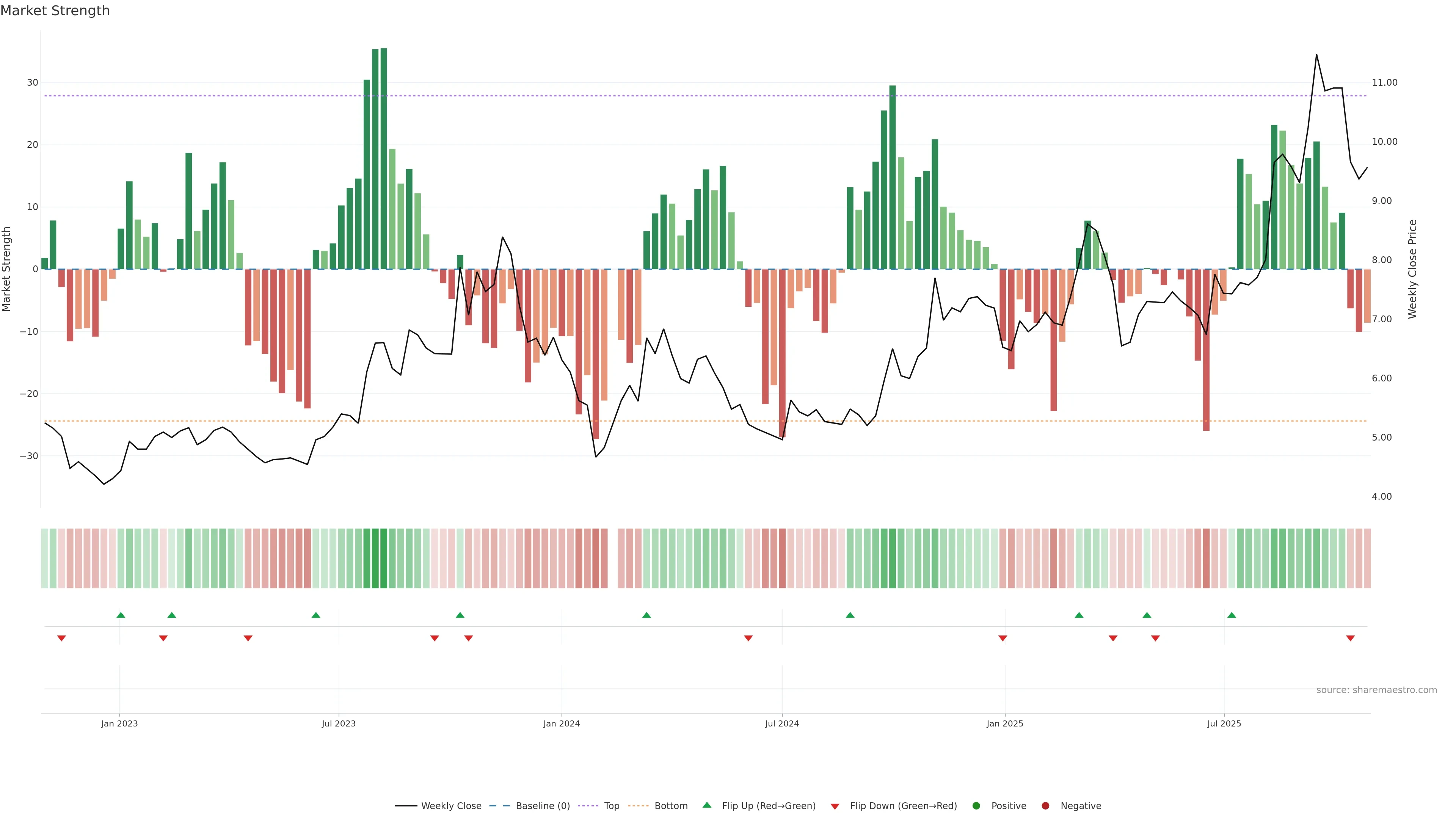Viewport: 1456px width, 819px height.
Task: Click the source: sharemaestro.com text
Action: (x=1376, y=690)
